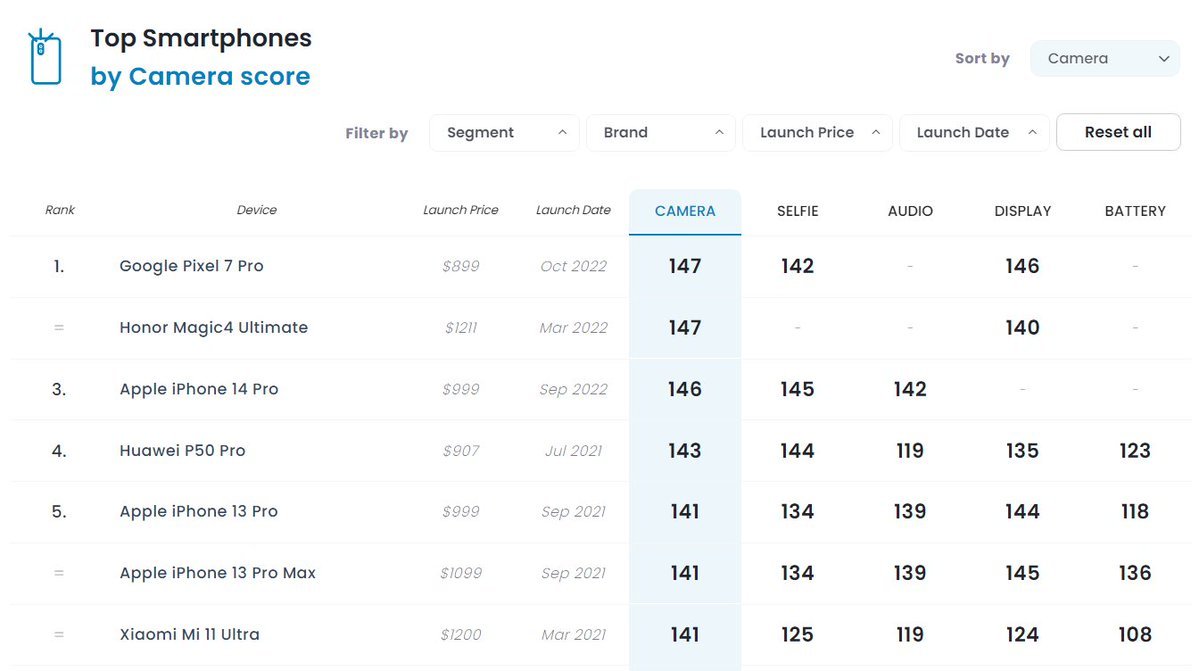Click rank number 4. for Huawei P50 Pro
The width and height of the screenshot is (1199, 671).
coord(59,451)
